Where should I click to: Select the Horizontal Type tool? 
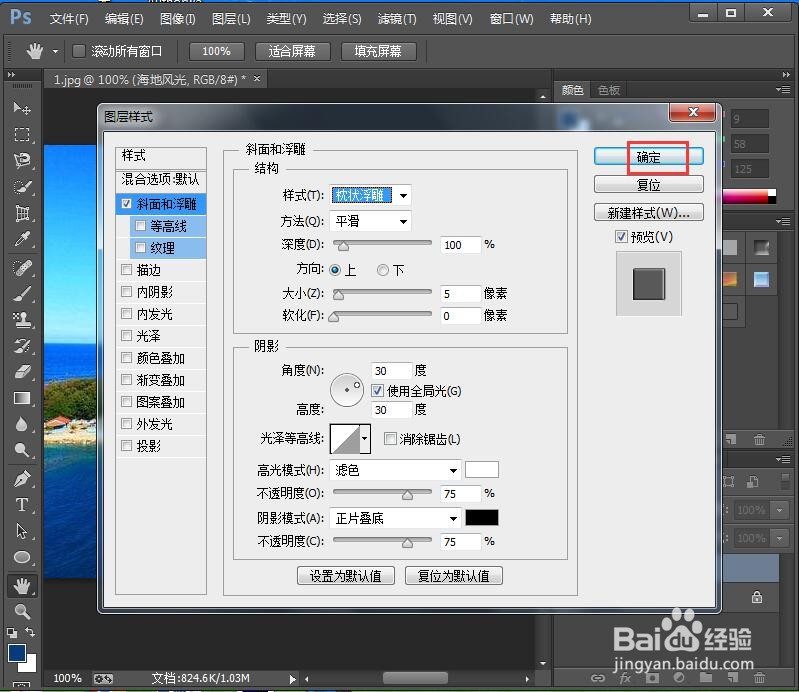click(x=22, y=505)
